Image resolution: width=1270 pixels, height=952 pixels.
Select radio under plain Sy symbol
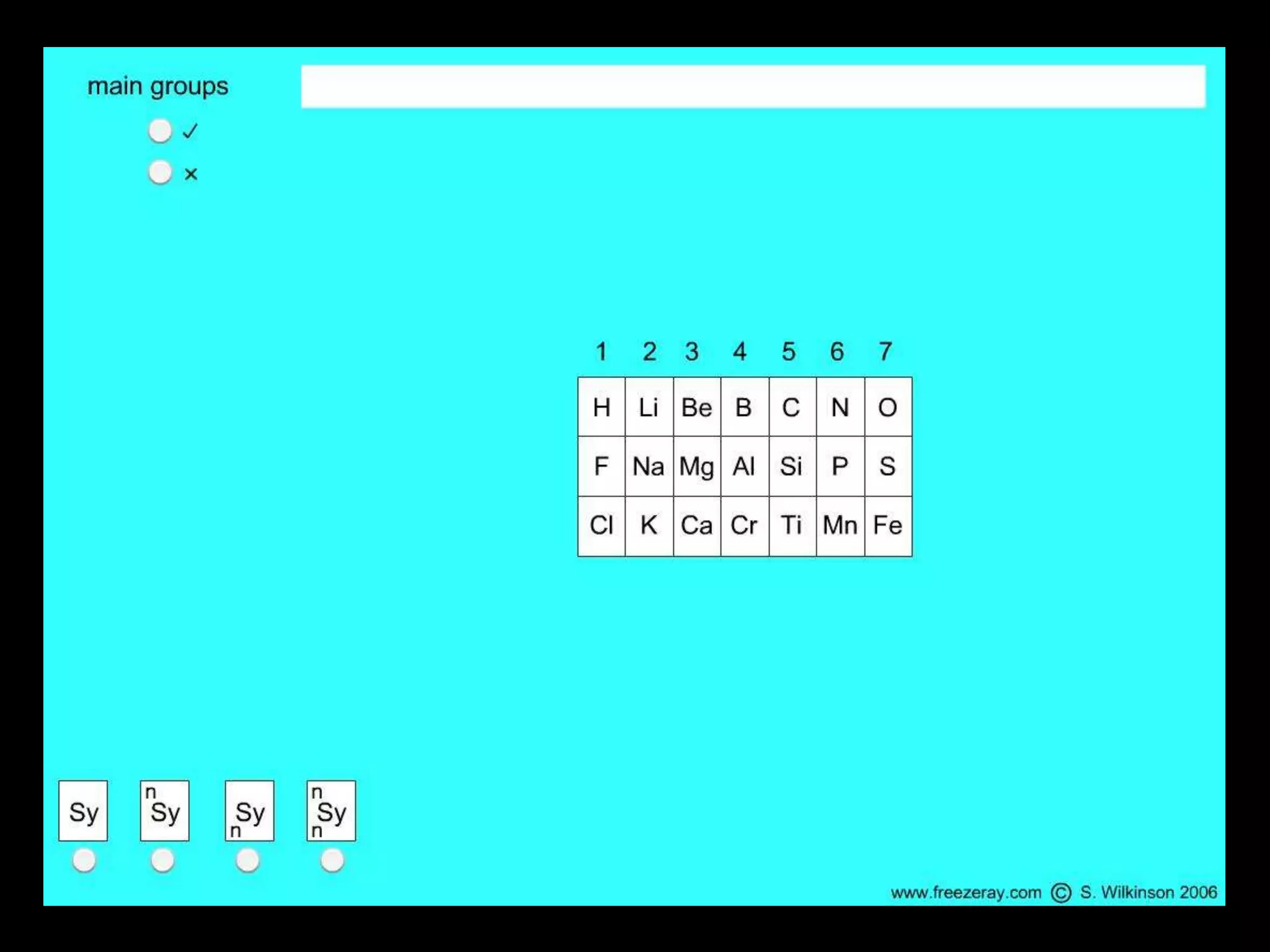tap(84, 860)
